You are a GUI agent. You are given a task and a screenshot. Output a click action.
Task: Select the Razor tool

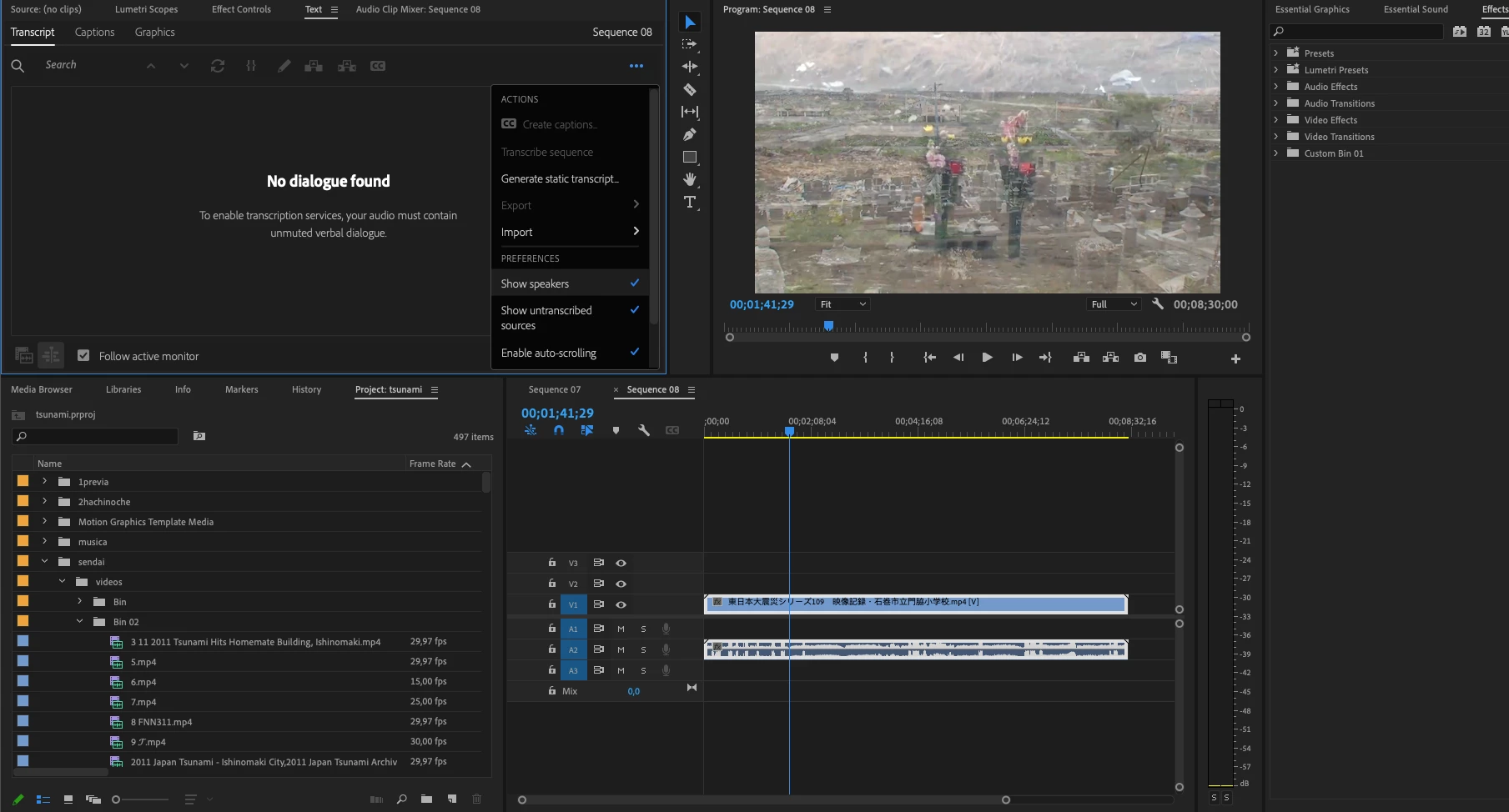[x=690, y=89]
